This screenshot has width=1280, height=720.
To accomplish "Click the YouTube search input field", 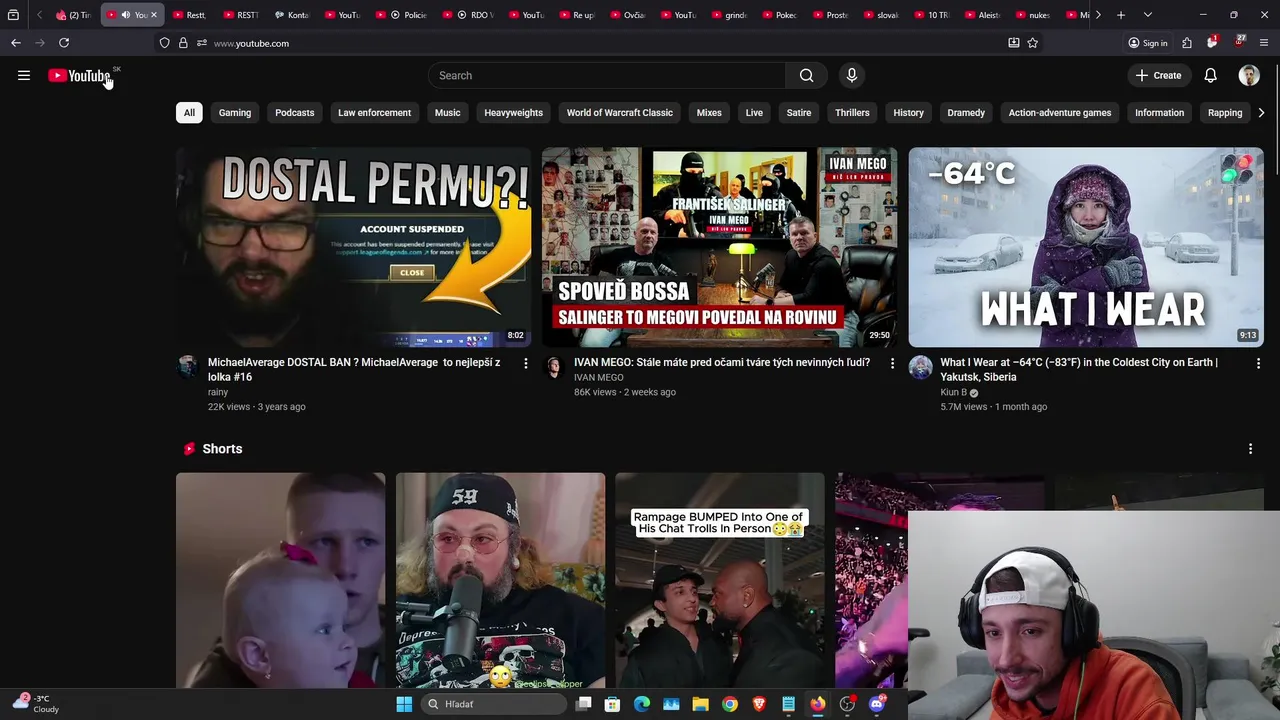I will (x=607, y=75).
